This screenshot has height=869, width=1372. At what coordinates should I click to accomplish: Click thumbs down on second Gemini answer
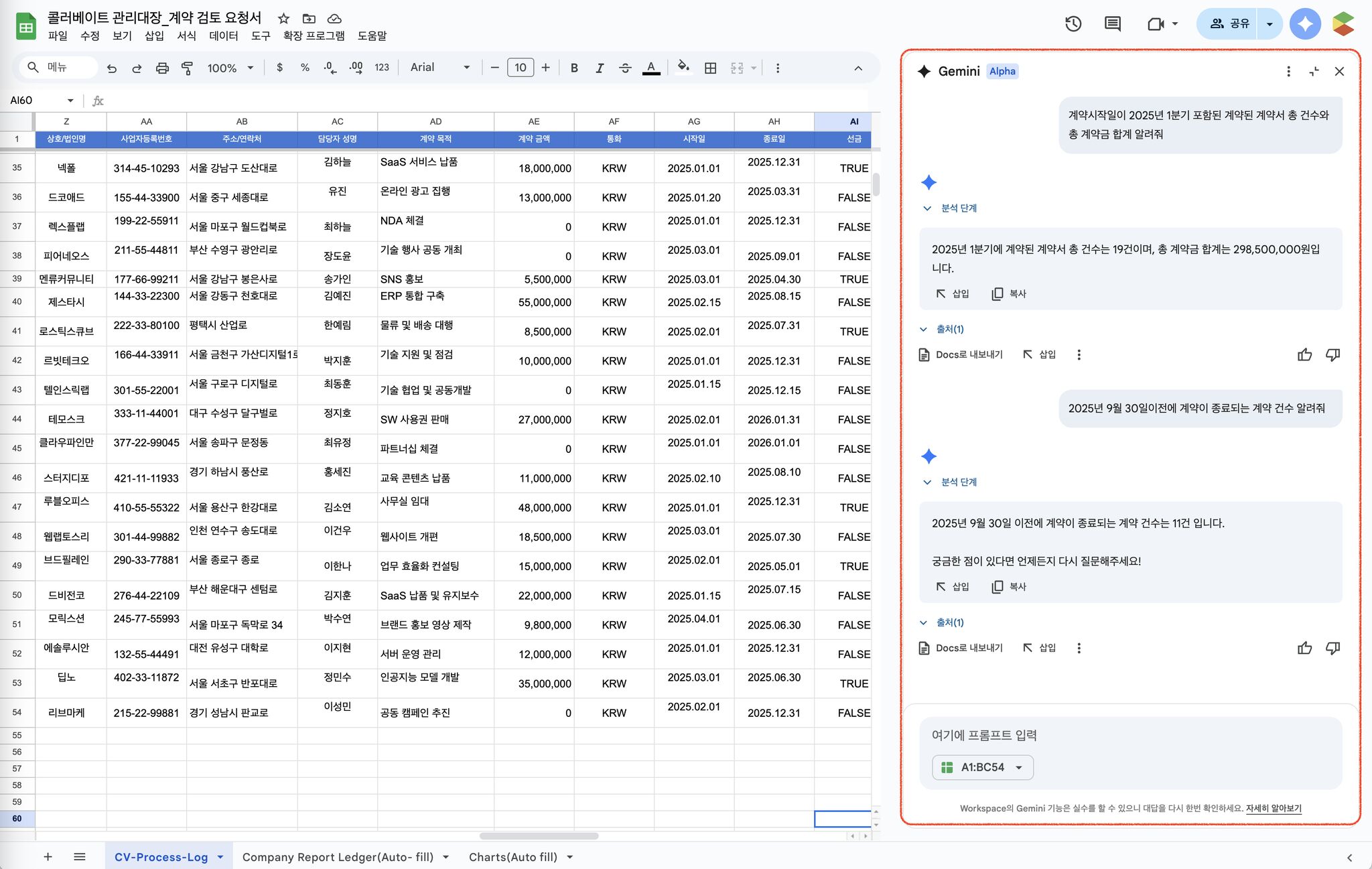coord(1332,648)
